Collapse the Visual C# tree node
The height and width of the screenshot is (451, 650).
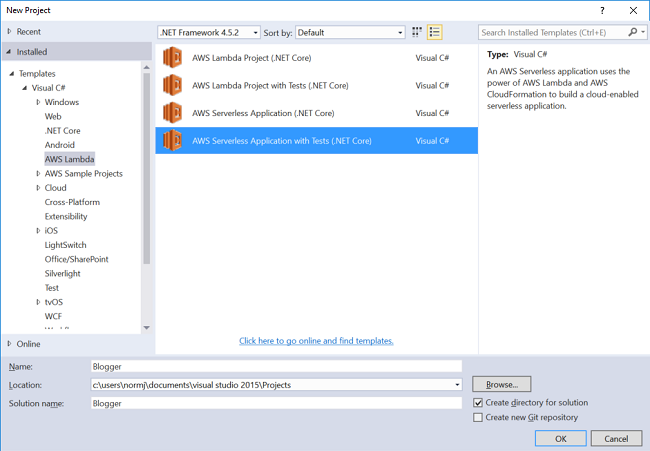24,88
